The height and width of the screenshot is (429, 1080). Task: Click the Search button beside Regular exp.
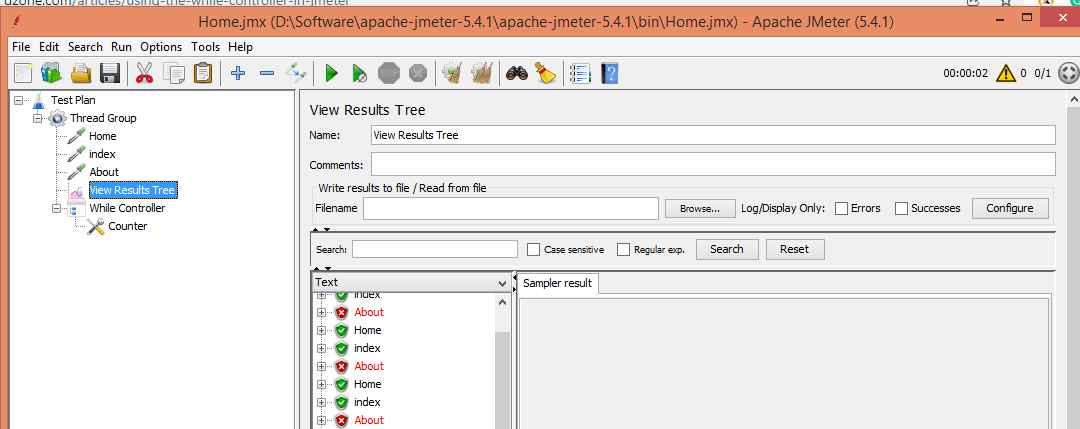727,249
